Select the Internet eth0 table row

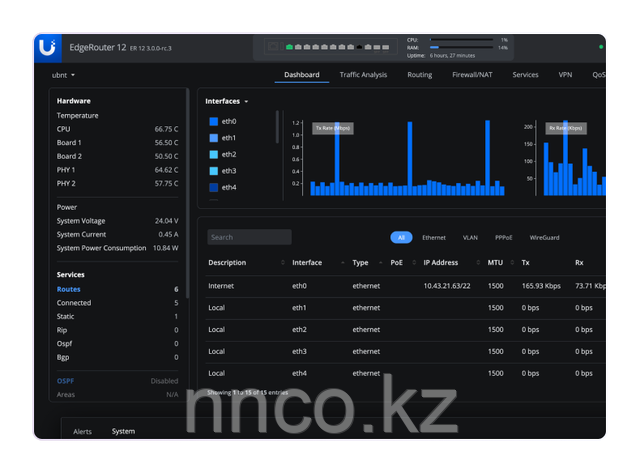(x=407, y=286)
